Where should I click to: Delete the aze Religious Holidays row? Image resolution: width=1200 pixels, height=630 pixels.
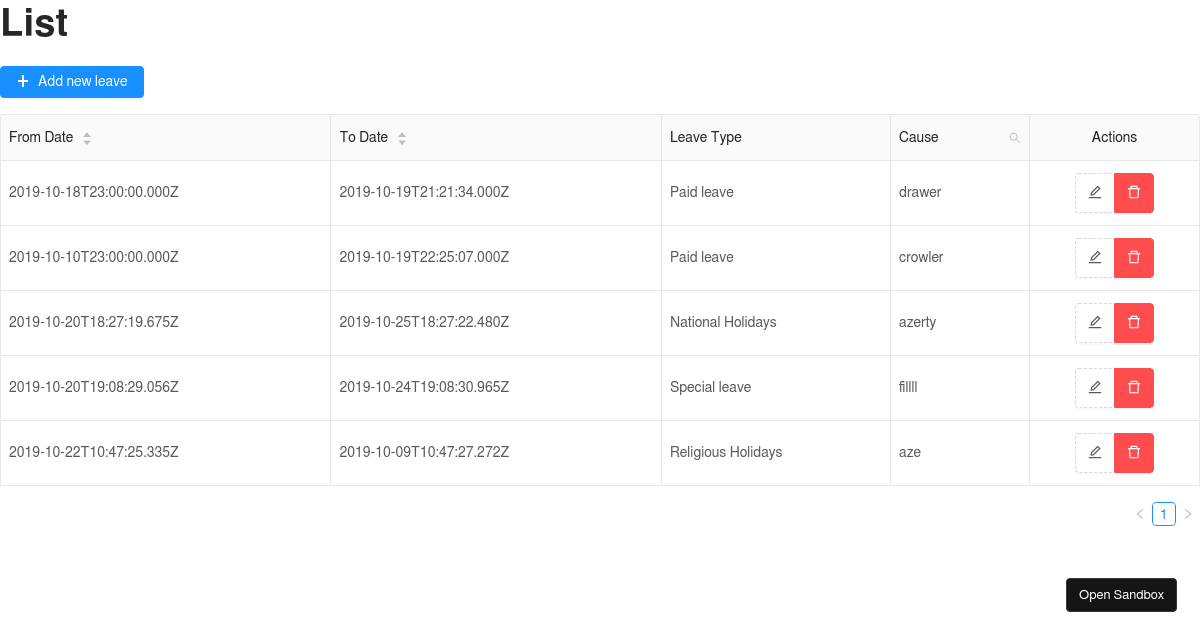pyautogui.click(x=1134, y=452)
